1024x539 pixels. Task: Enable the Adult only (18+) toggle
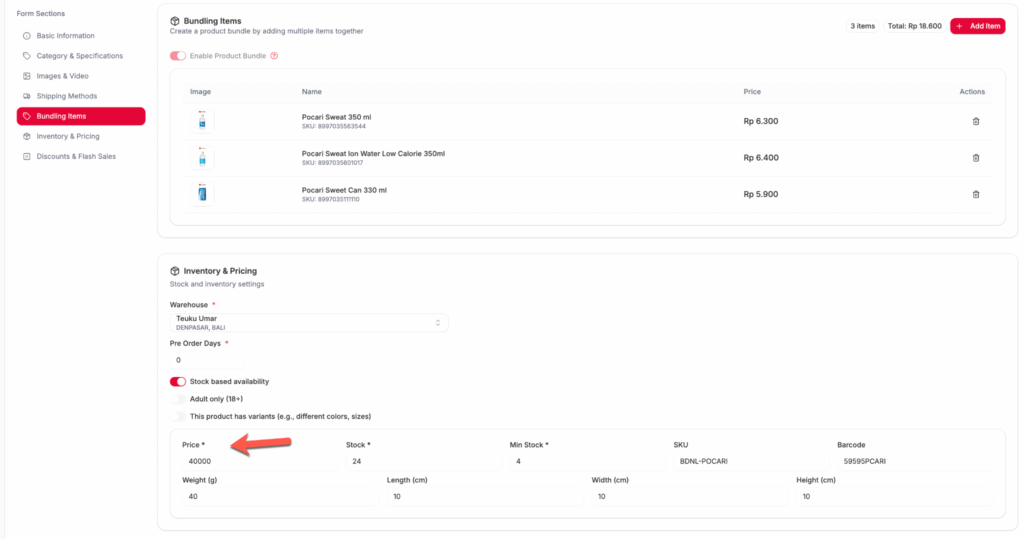(178, 399)
